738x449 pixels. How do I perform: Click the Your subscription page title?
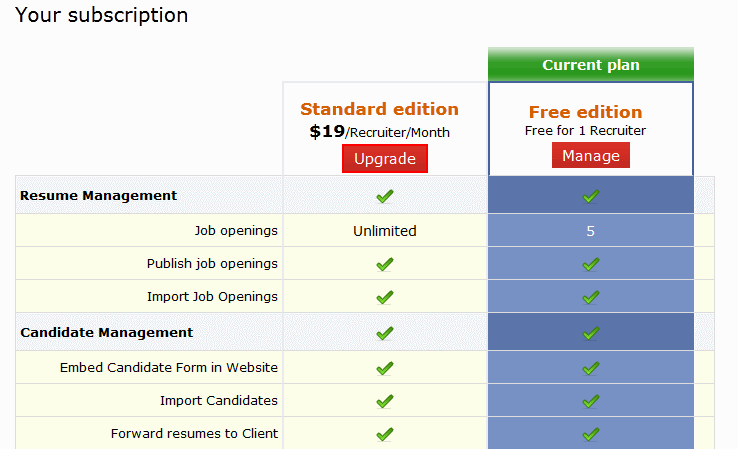coord(102,15)
